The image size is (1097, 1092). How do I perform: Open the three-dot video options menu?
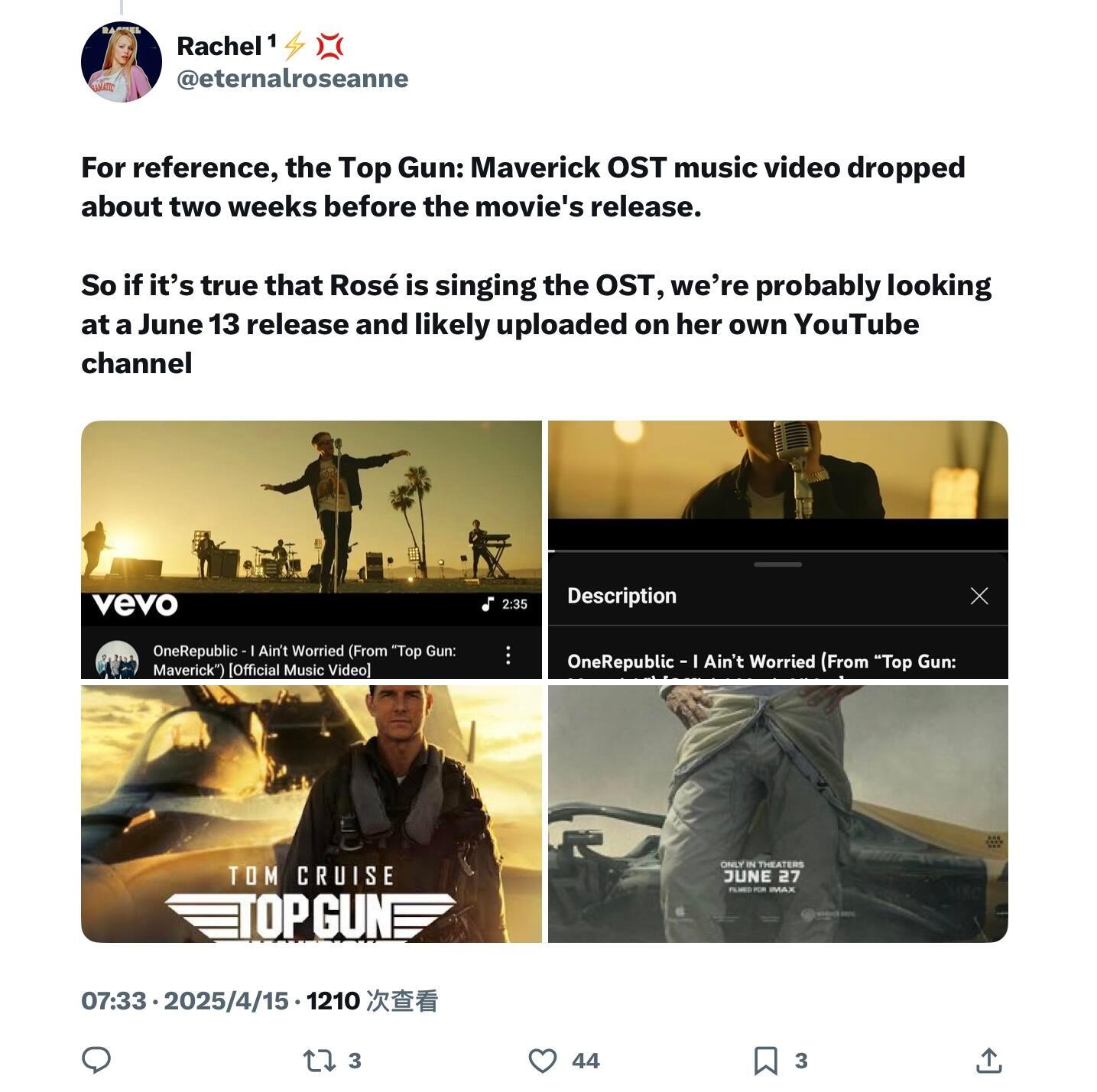[508, 655]
